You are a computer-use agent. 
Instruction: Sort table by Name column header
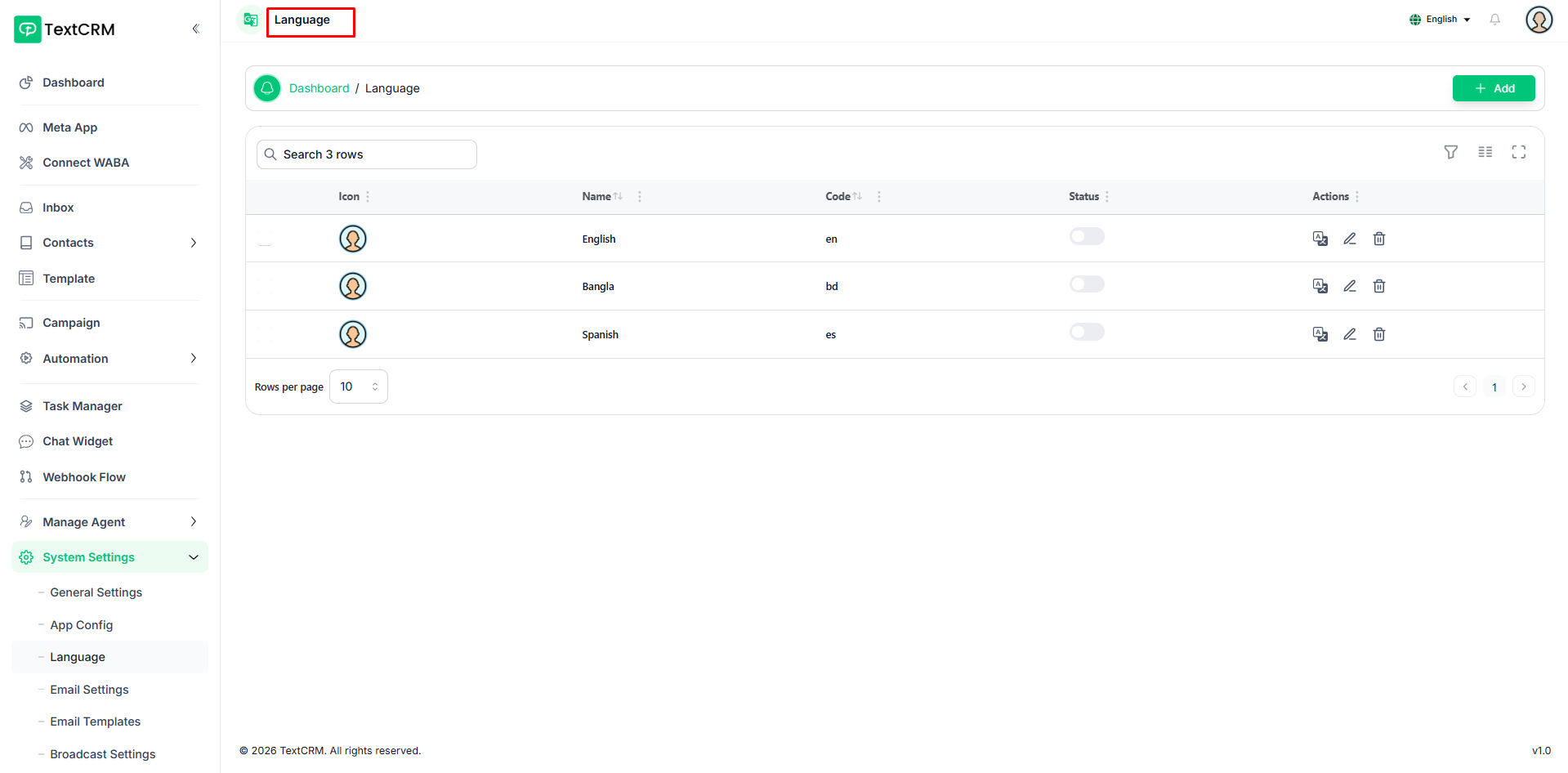point(597,197)
